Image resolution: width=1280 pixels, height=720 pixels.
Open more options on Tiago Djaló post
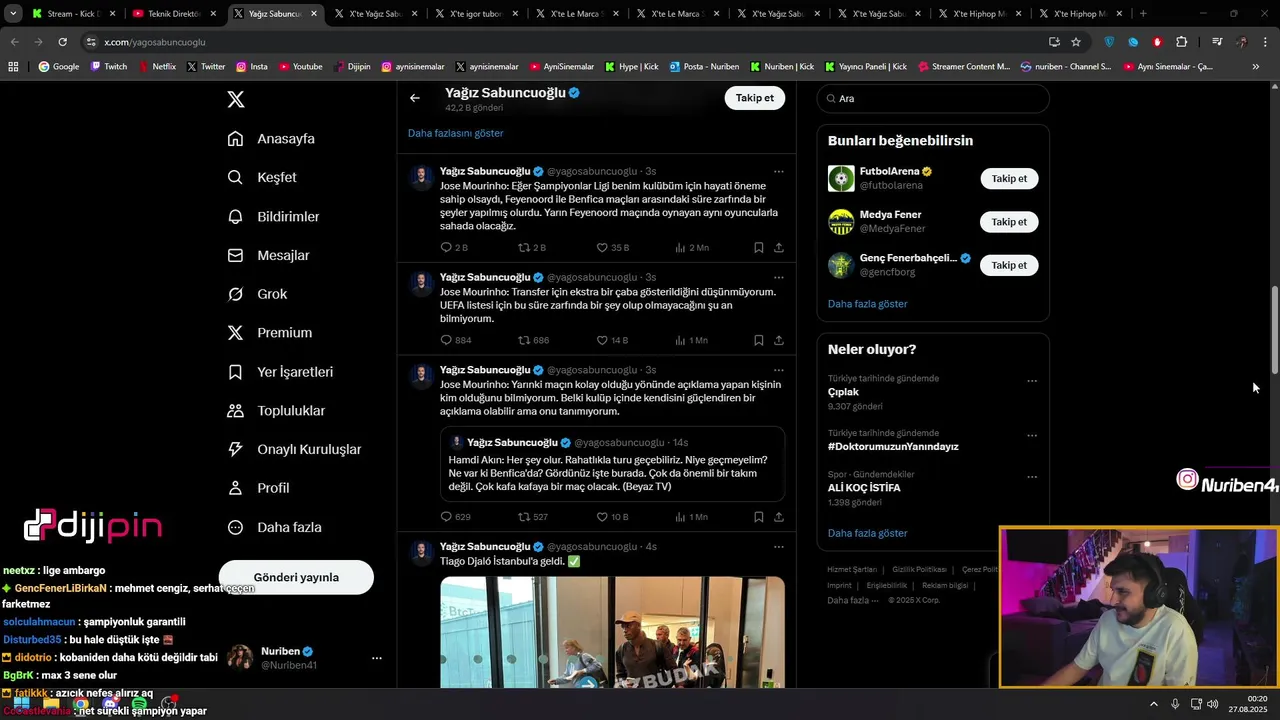pos(779,547)
